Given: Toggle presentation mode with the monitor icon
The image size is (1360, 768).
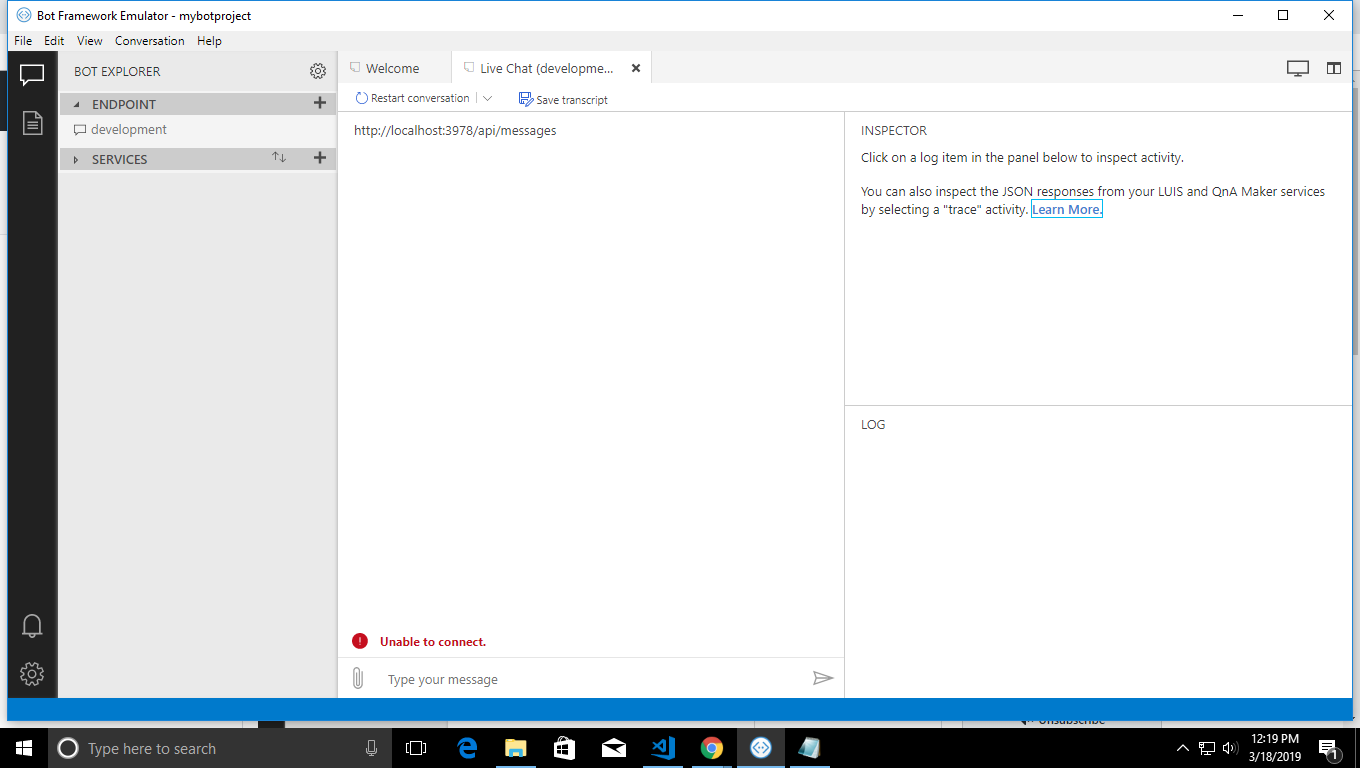Looking at the screenshot, I should pos(1298,67).
